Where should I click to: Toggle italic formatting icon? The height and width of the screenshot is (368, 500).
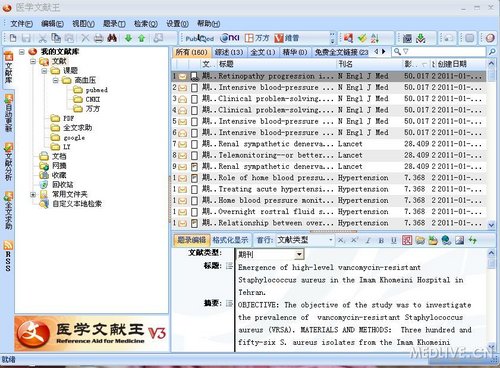[368, 240]
